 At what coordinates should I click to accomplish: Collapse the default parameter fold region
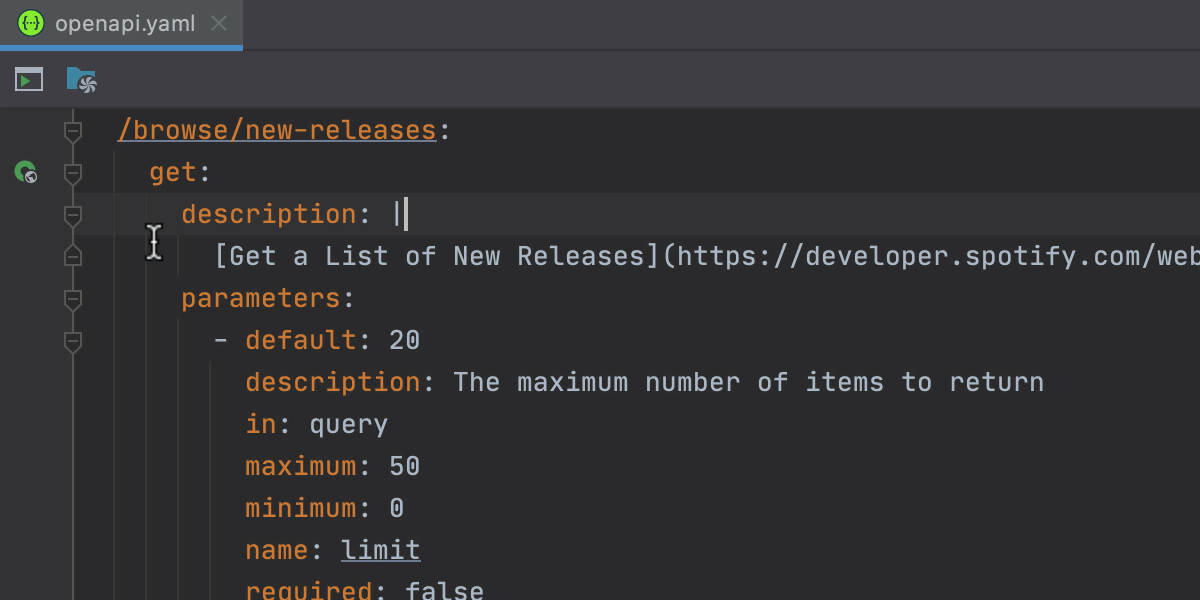pyautogui.click(x=72, y=341)
